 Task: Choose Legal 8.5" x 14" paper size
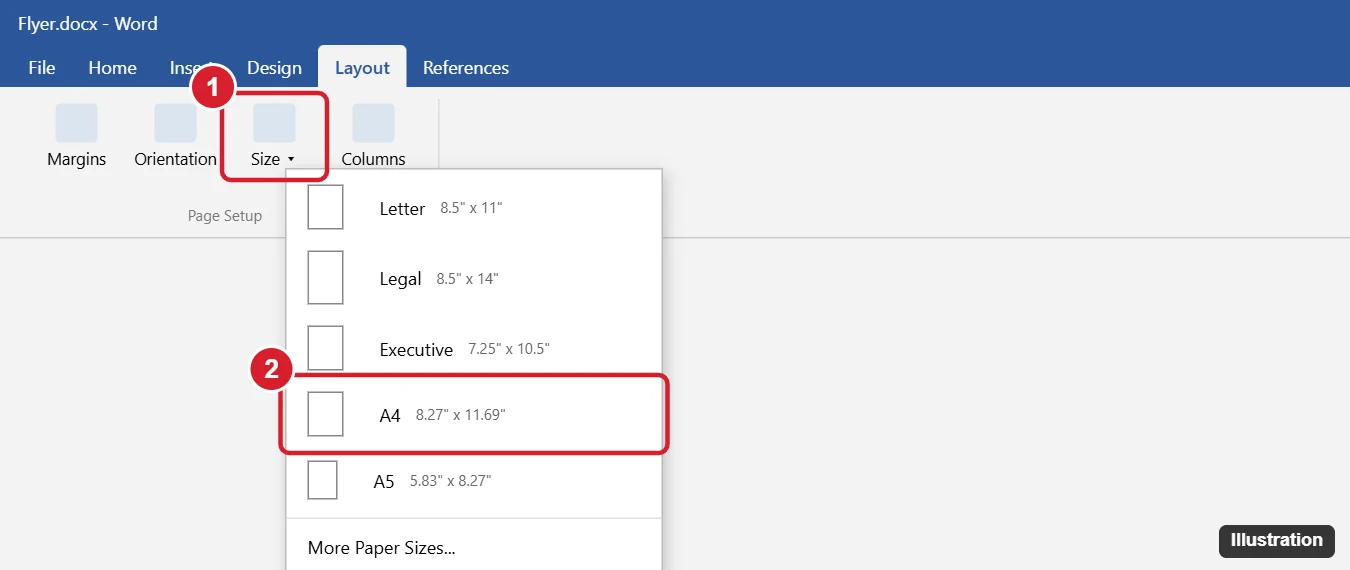(474, 278)
